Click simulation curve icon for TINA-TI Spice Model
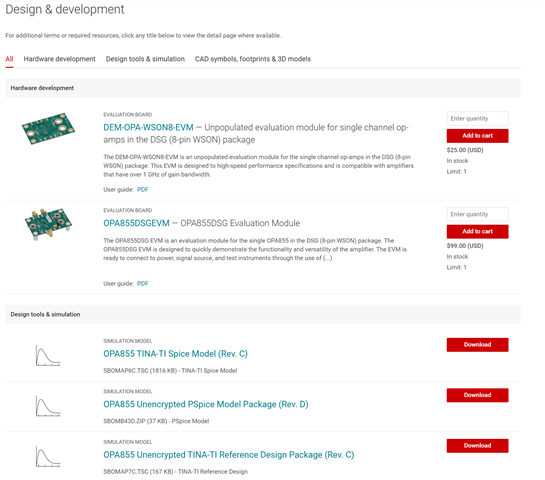The height and width of the screenshot is (480, 545). (x=48, y=355)
